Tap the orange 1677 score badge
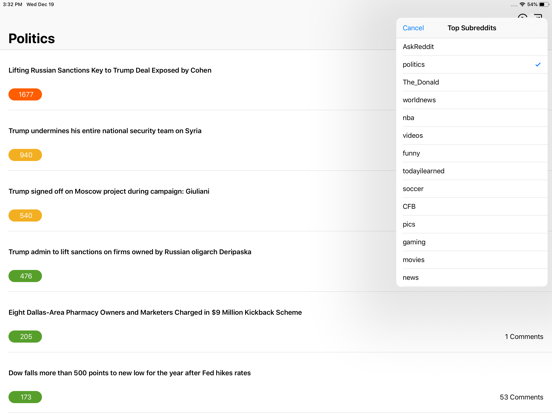This screenshot has width=552, height=414. 25,94
